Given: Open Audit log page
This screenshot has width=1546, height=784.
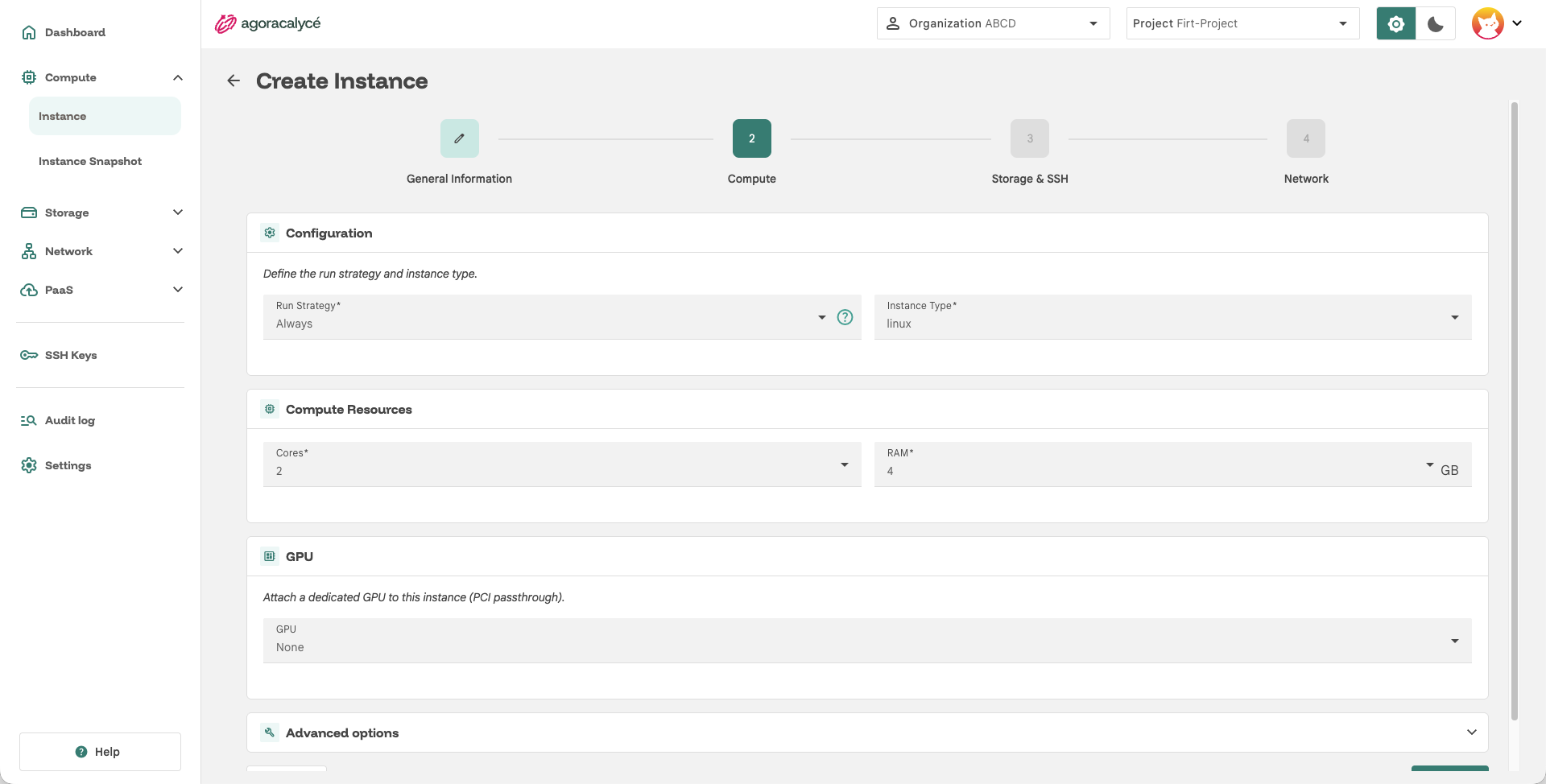Looking at the screenshot, I should (x=101, y=420).
